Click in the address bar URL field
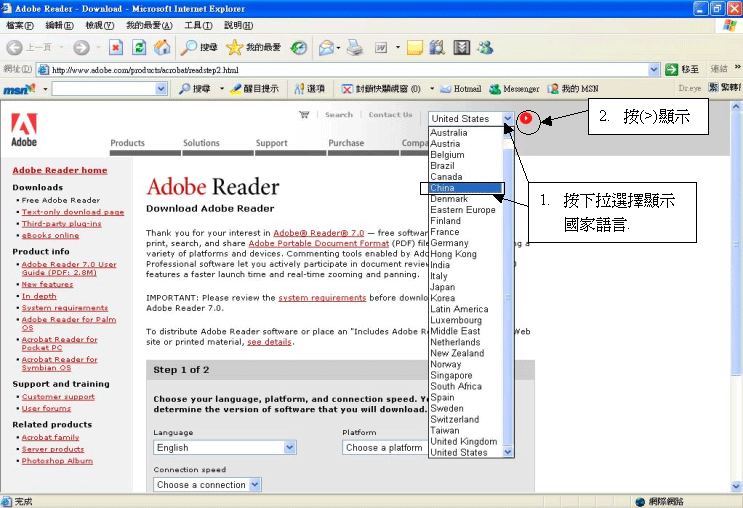Viewport: 743px width, 508px height. point(348,70)
